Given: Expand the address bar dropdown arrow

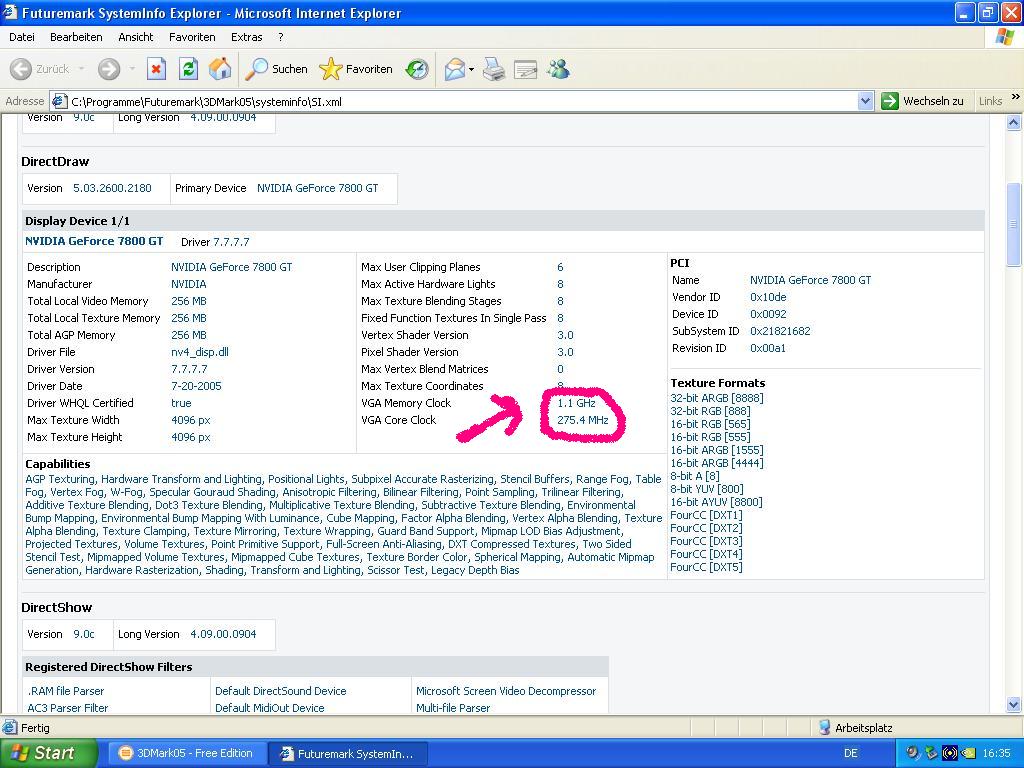Looking at the screenshot, I should 865,101.
